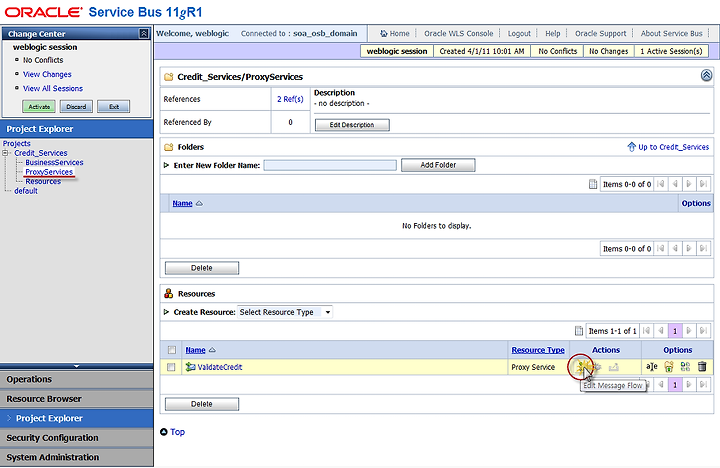Open System Administration section
Image resolution: width=720 pixels, height=468 pixels.
[76, 457]
